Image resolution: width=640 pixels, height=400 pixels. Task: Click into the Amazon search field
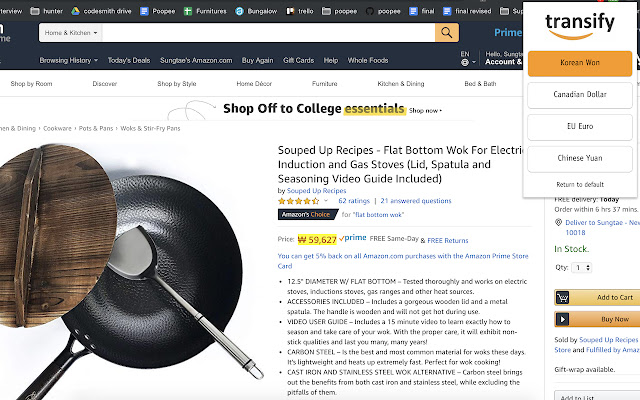click(x=270, y=32)
